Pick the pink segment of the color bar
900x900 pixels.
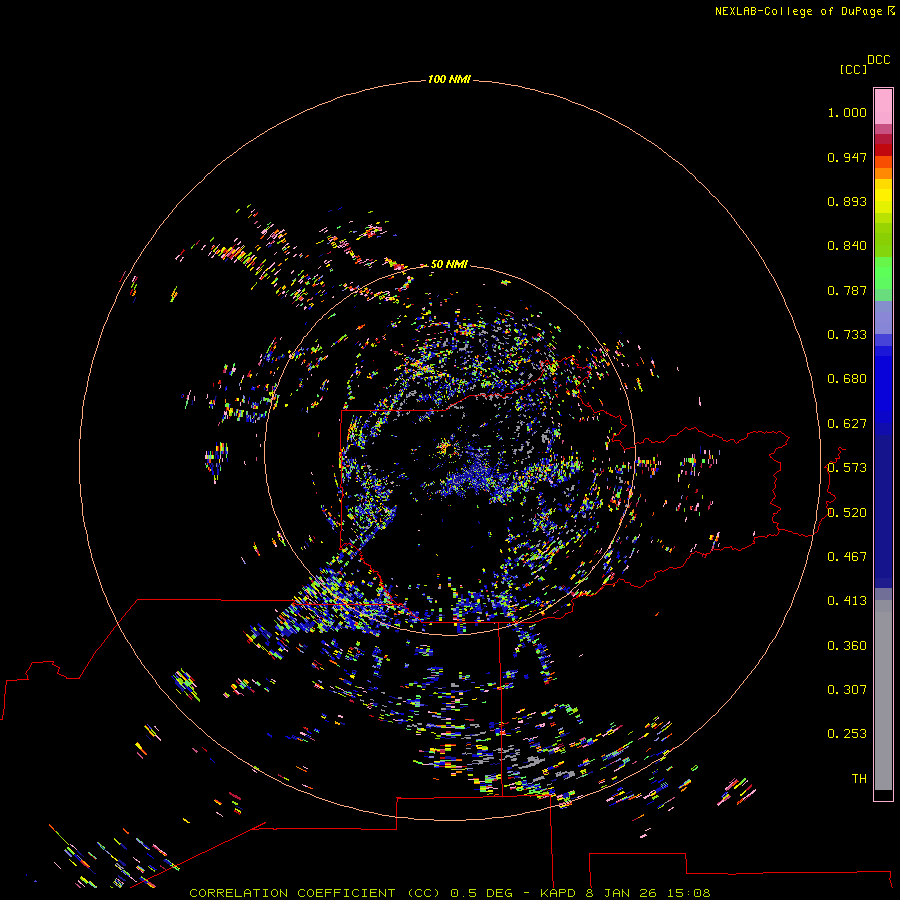click(x=883, y=107)
